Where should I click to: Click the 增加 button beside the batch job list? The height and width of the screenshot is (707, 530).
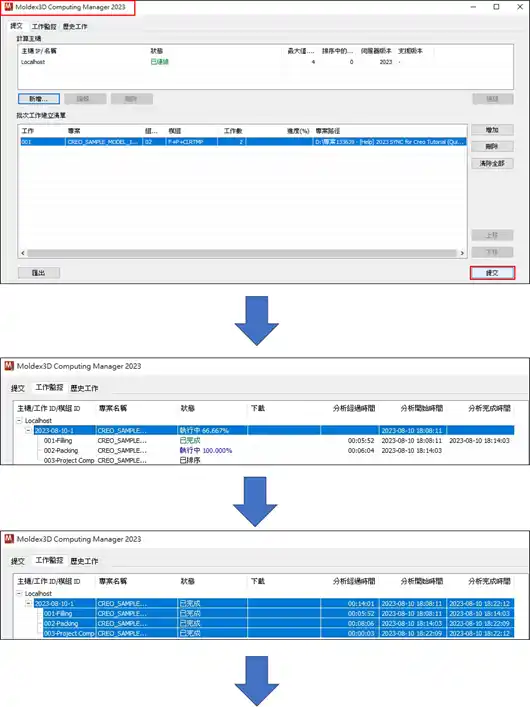click(492, 130)
